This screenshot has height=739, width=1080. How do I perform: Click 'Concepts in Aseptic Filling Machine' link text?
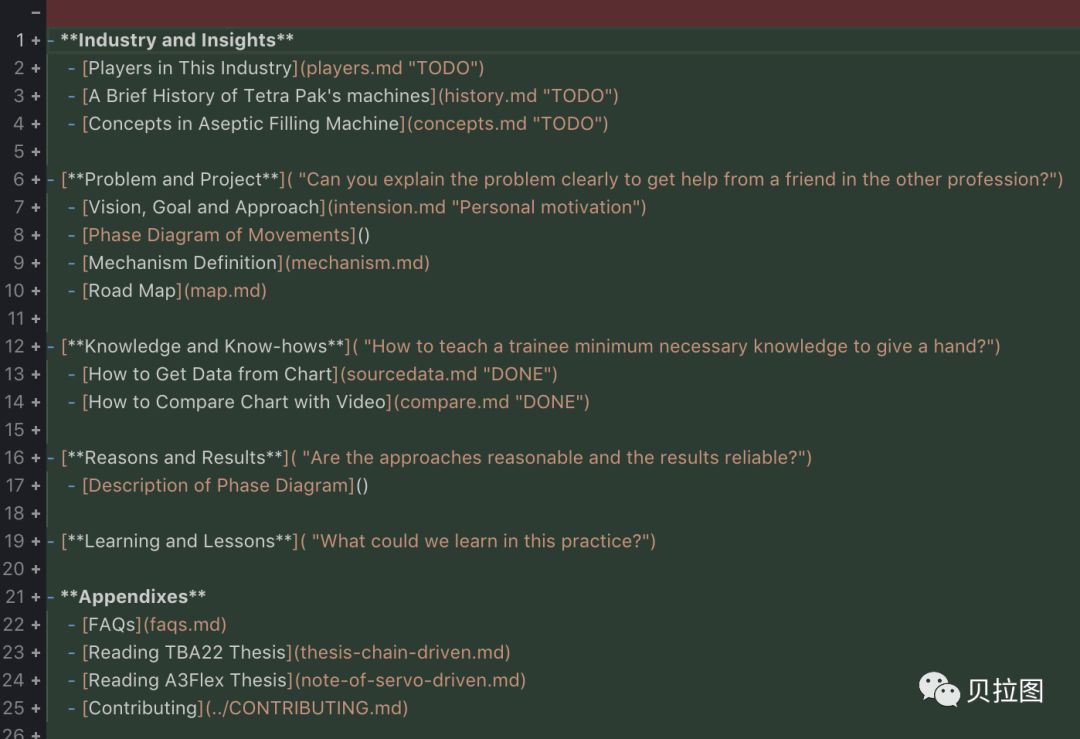point(244,124)
